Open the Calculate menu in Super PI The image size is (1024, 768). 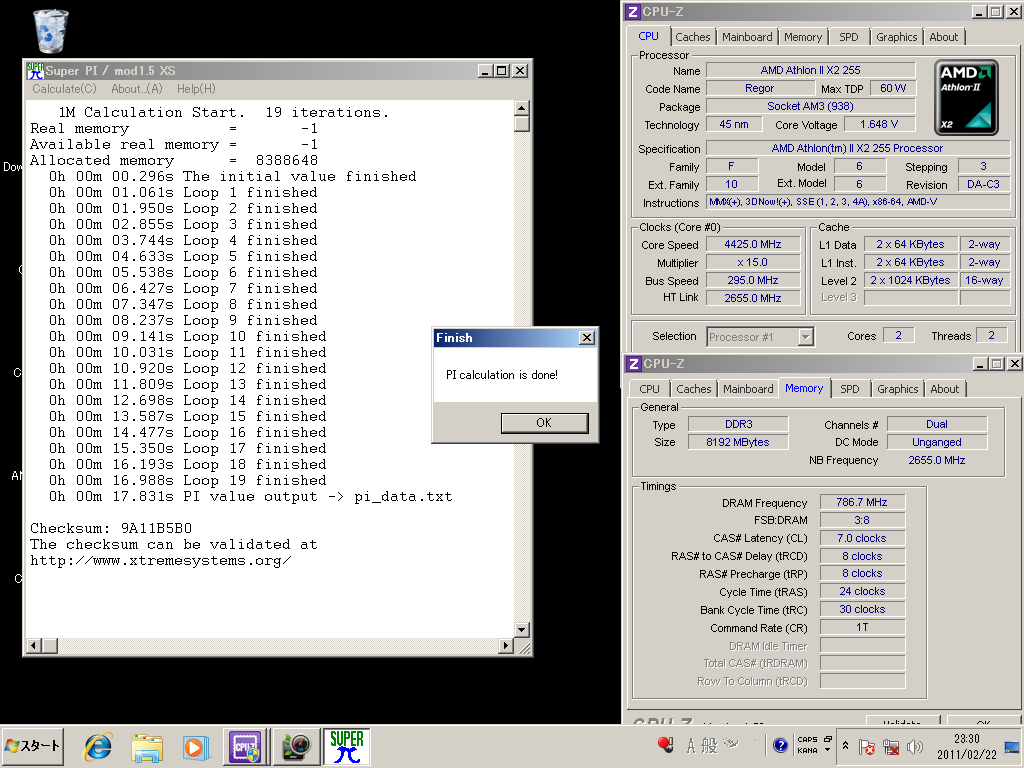tap(64, 89)
